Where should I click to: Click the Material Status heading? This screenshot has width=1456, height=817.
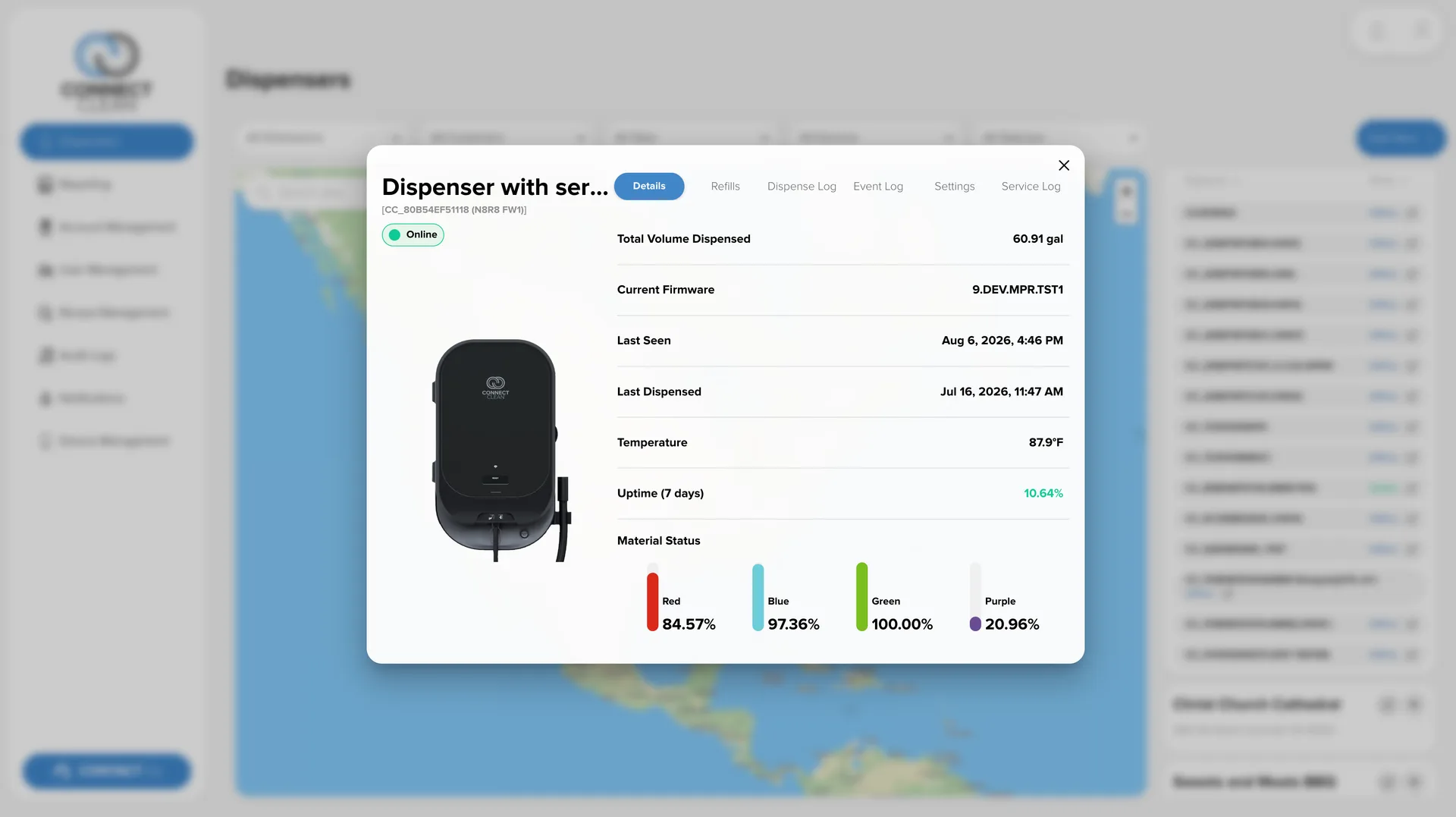coord(659,541)
